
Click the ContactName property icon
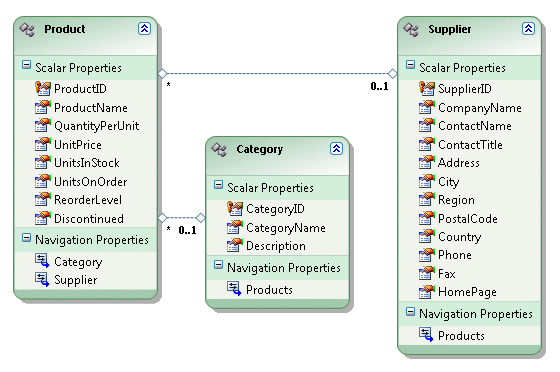pos(427,125)
